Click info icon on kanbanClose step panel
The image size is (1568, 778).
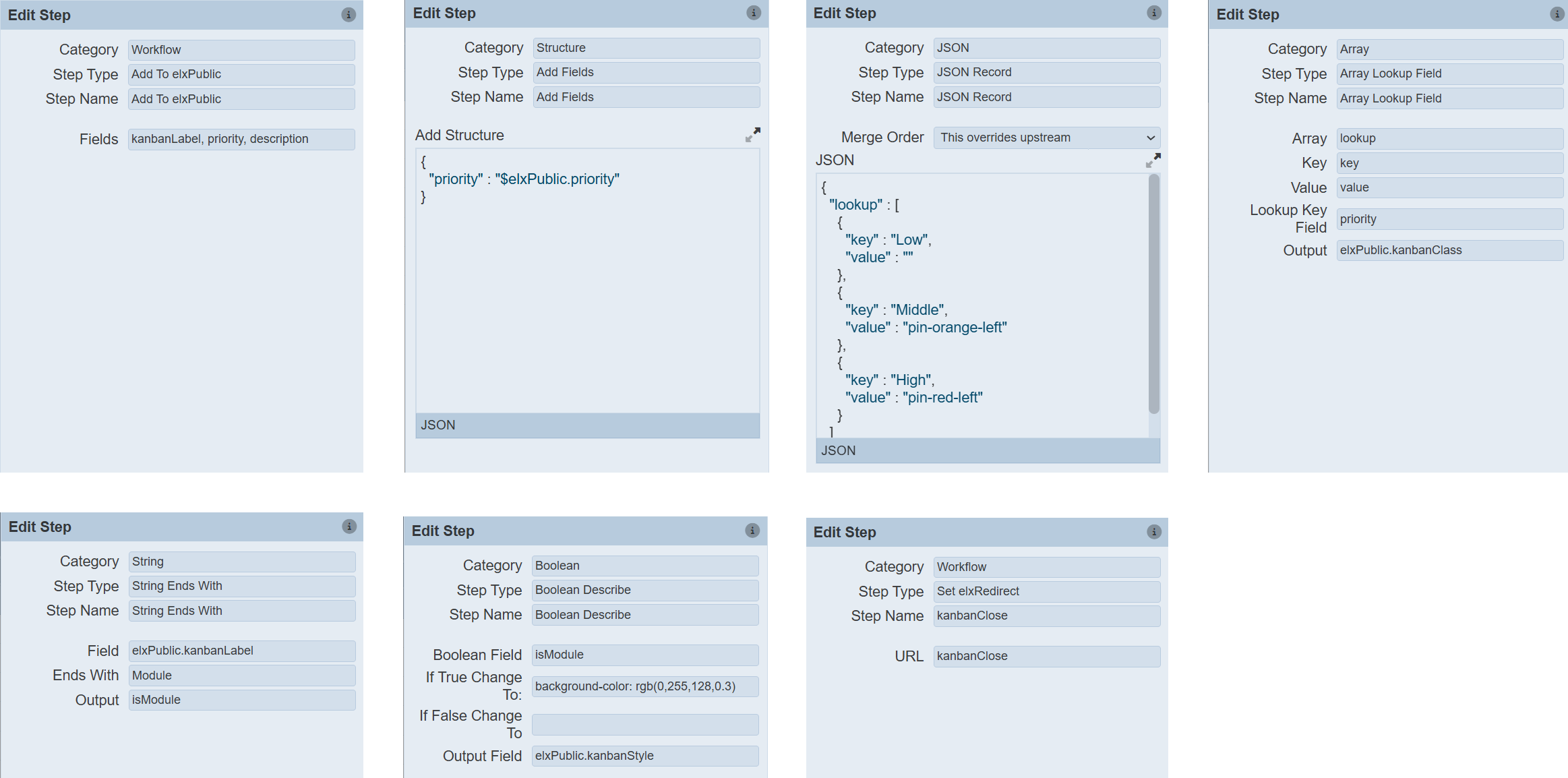pos(1153,532)
